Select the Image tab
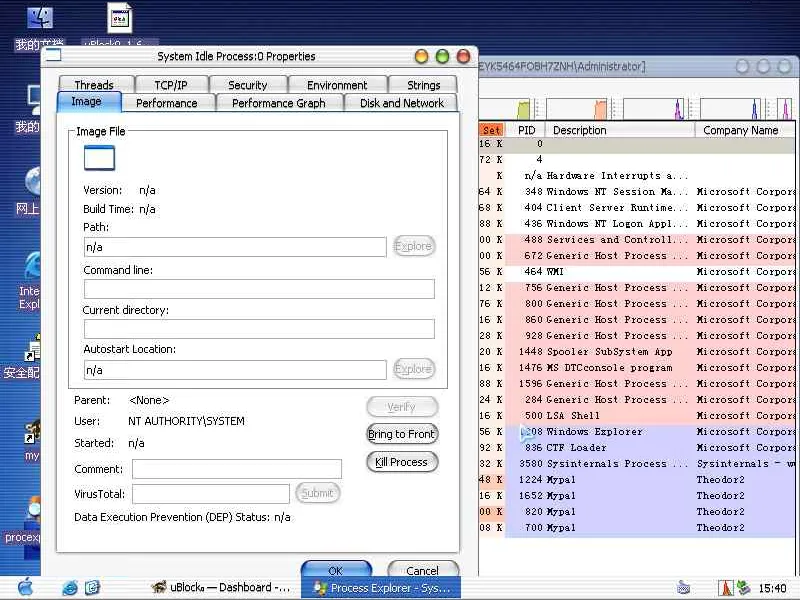800x600 pixels. click(89, 102)
